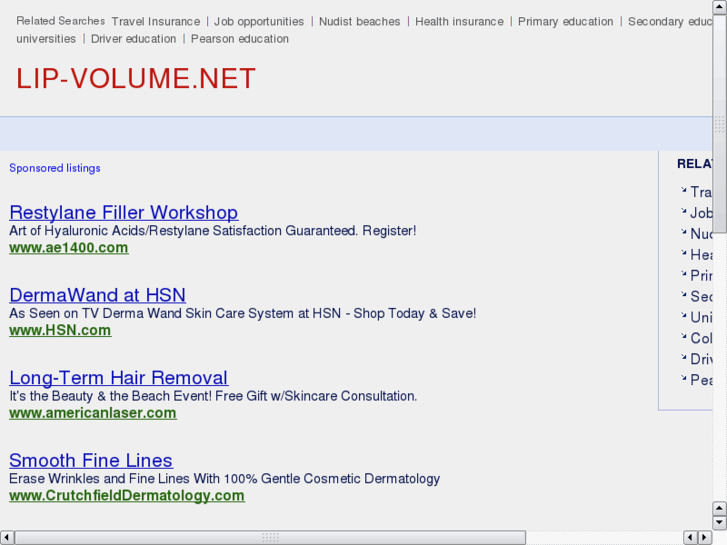Click the sidebar Pri... related link
This screenshot has width=727, height=545.
[x=701, y=275]
